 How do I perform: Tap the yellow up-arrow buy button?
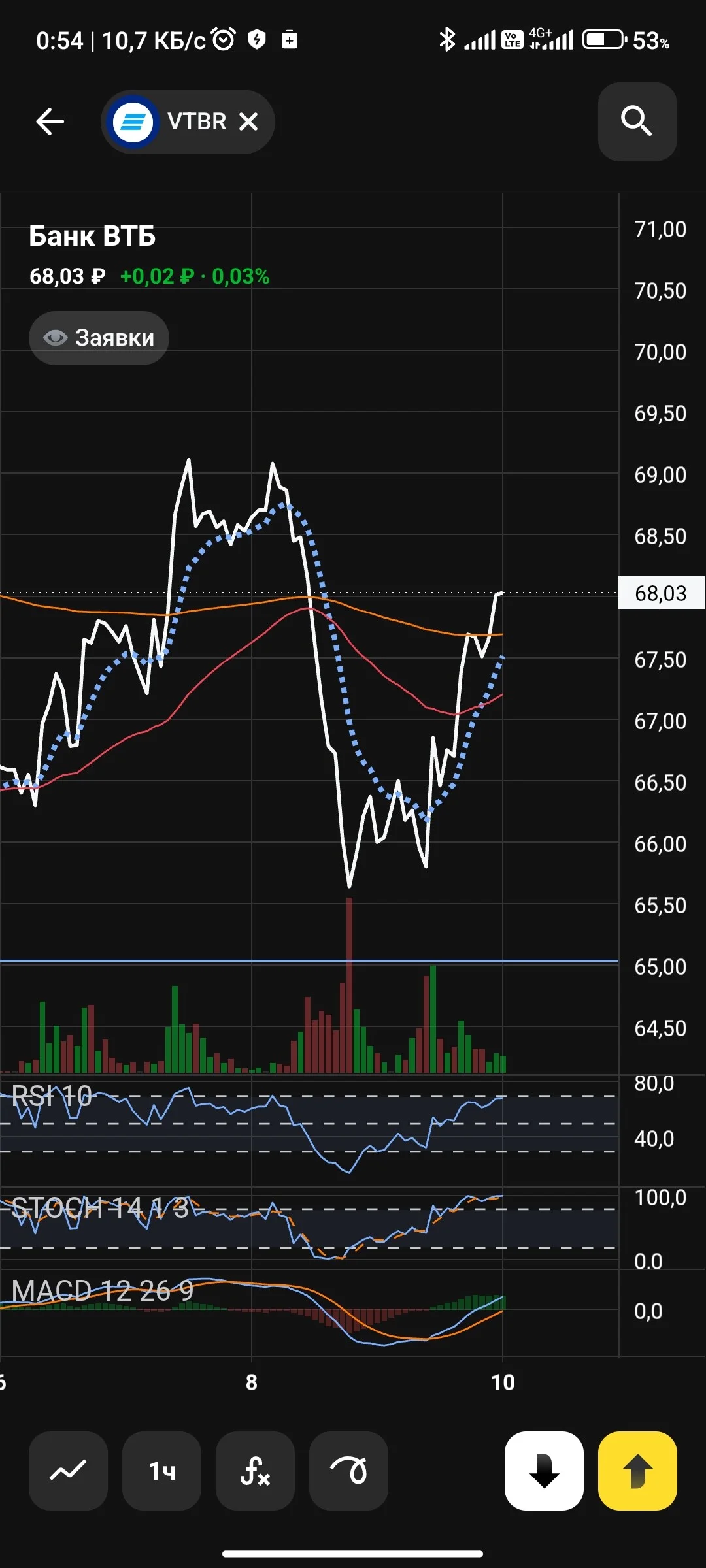[x=637, y=1471]
